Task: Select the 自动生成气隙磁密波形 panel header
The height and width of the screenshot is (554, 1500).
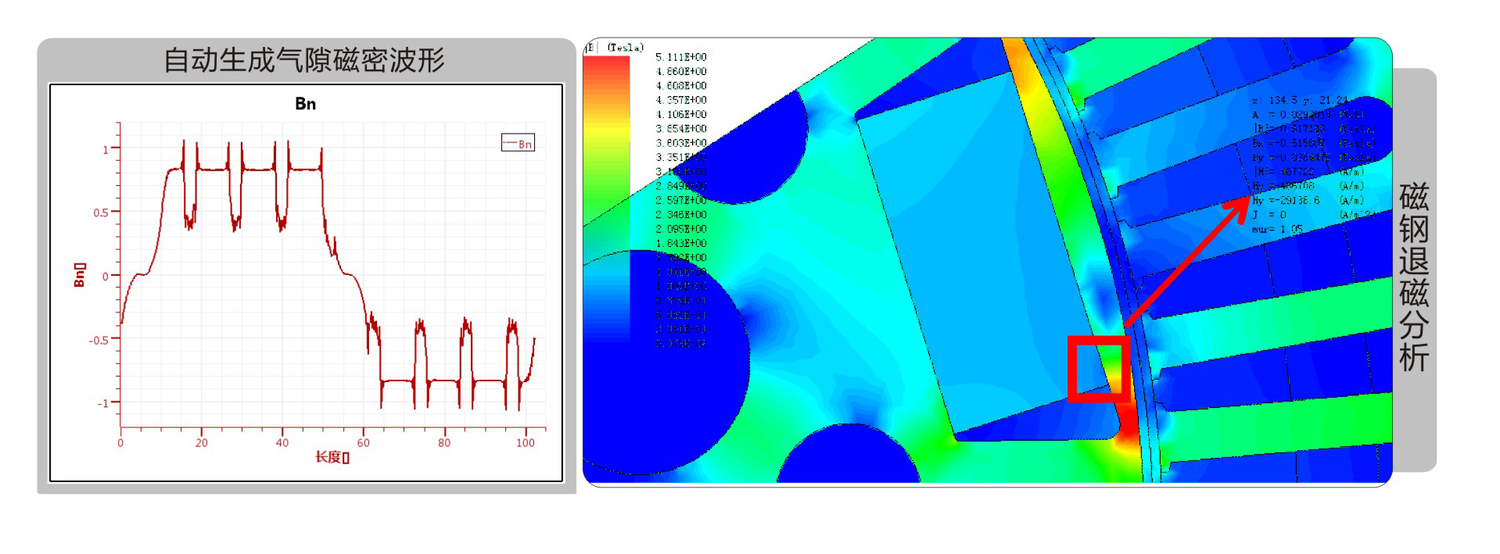Action: (304, 61)
